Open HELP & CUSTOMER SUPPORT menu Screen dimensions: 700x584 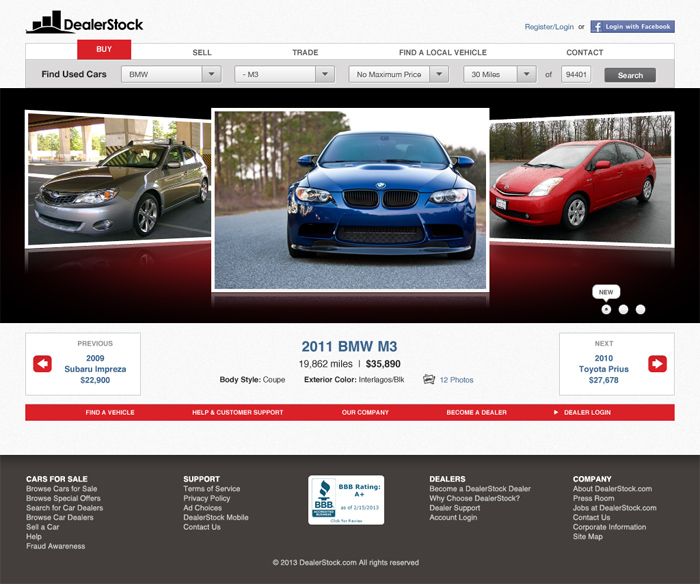tap(238, 413)
